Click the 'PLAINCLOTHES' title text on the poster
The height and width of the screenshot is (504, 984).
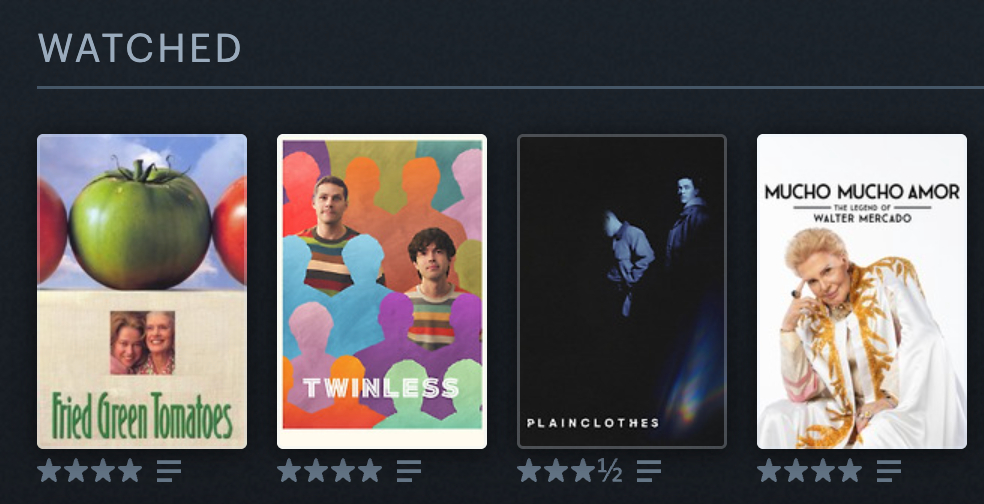[x=593, y=422]
